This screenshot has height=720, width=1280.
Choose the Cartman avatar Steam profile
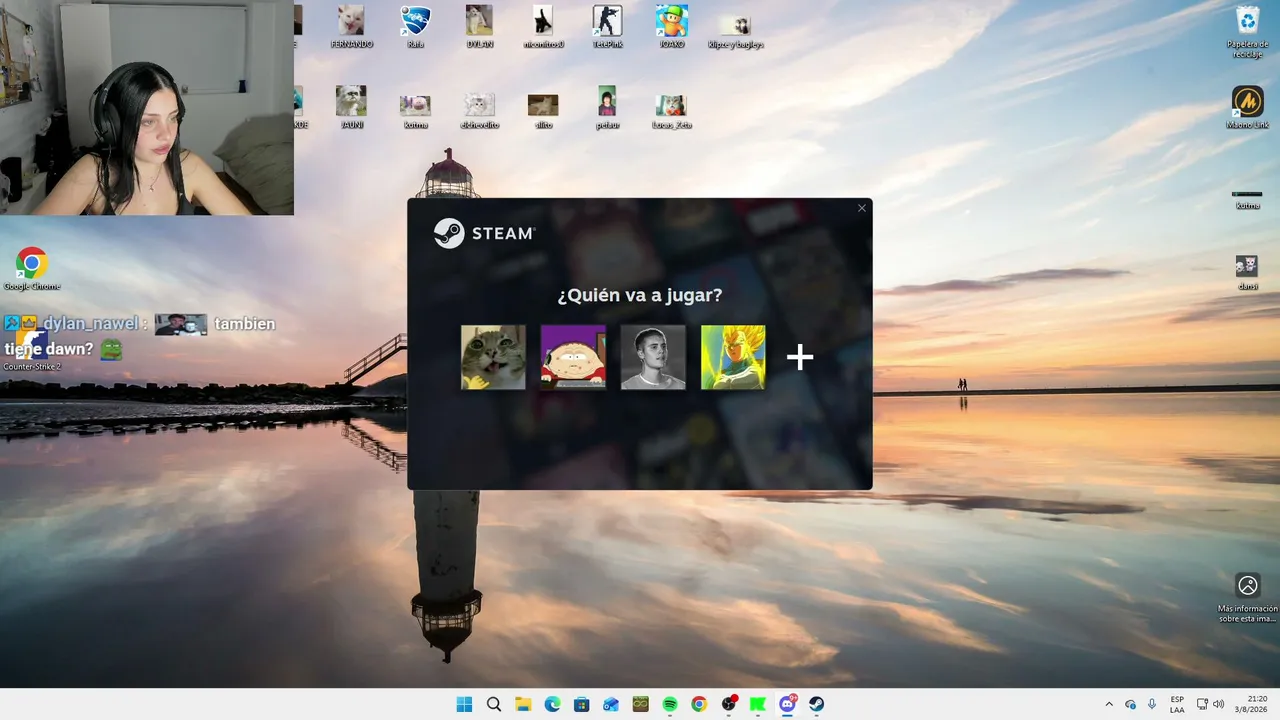coord(573,357)
